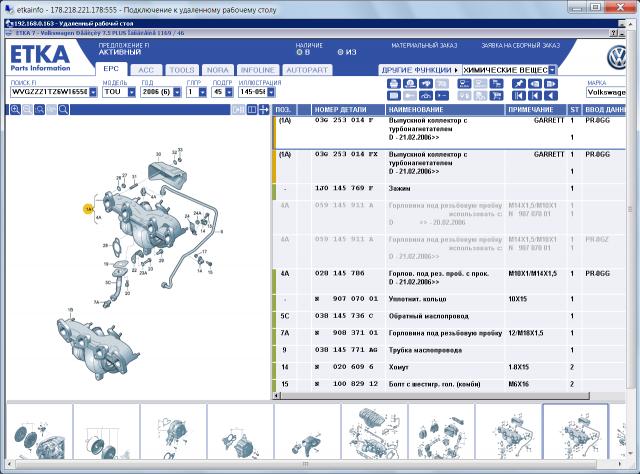Viewport: 640px width, 474px height.
Task: Switch to the NORA tab
Action: [217, 70]
